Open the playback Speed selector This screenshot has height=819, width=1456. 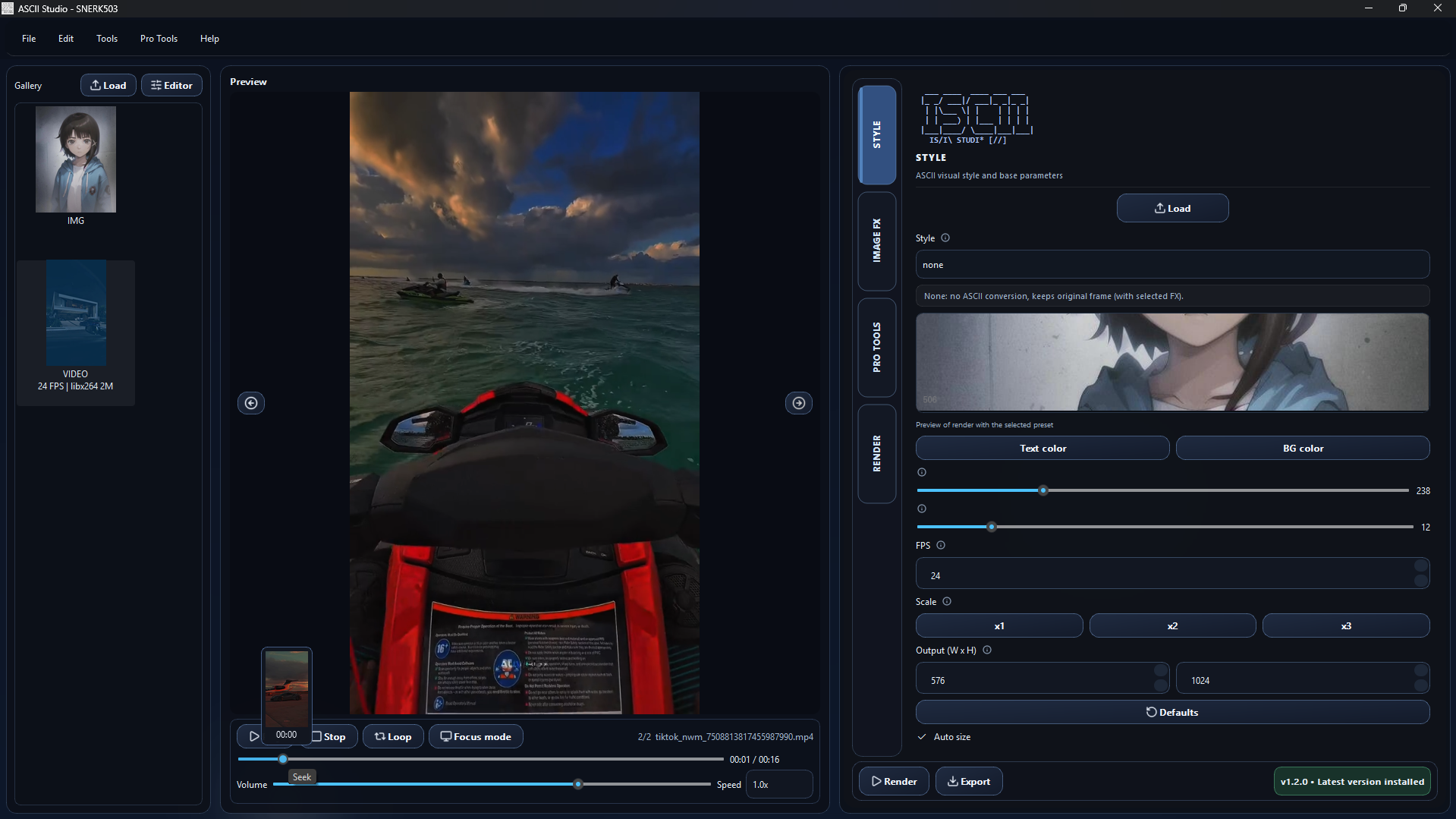pyautogui.click(x=778, y=784)
